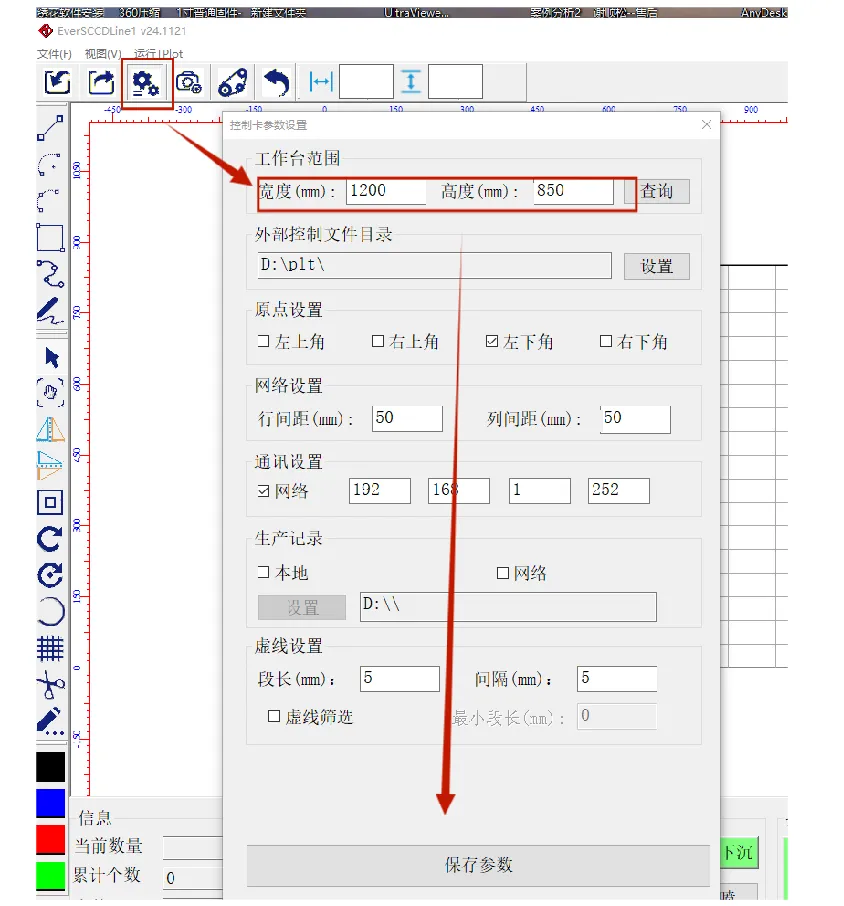Select the hand pan tool
The image size is (844, 906).
pyautogui.click(x=50, y=393)
